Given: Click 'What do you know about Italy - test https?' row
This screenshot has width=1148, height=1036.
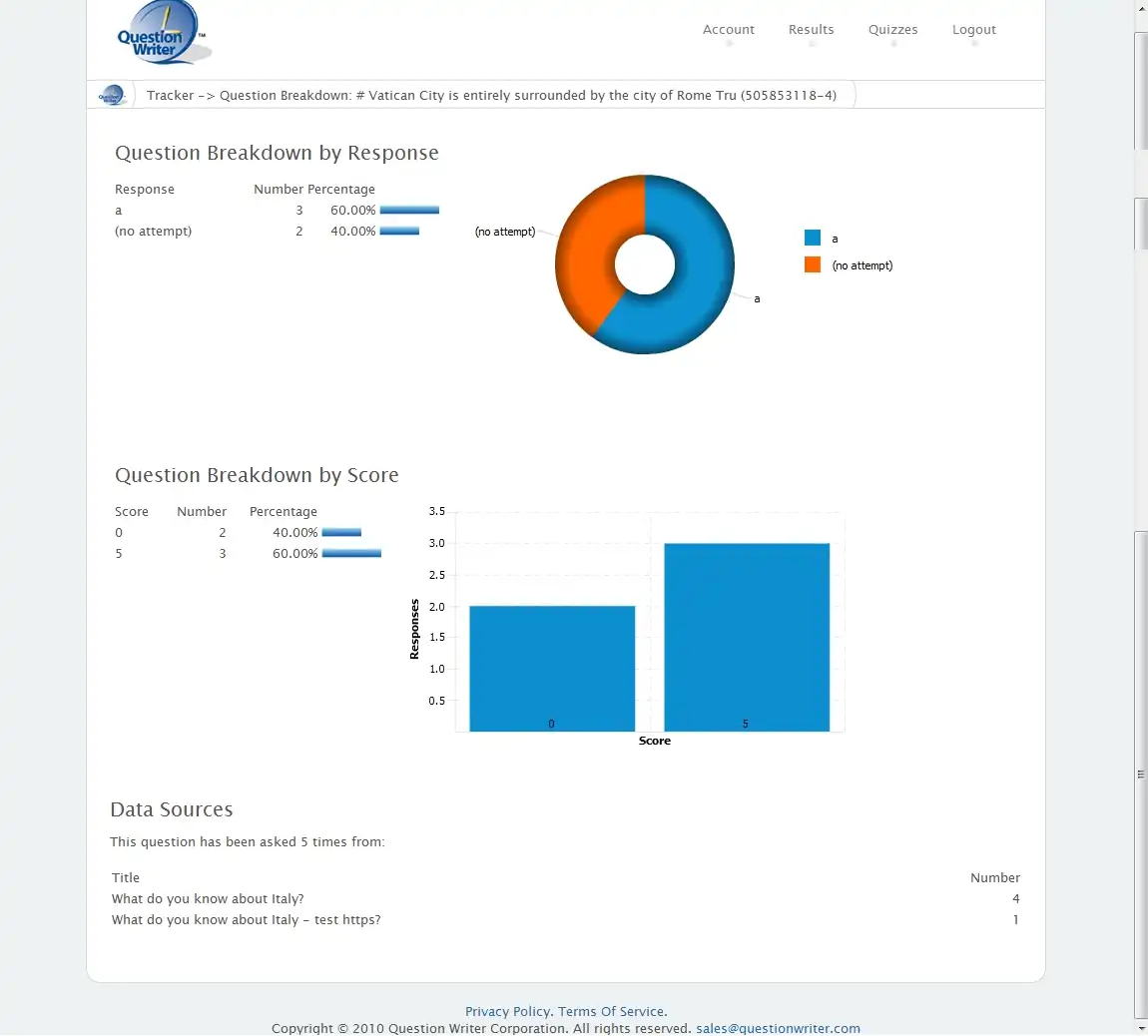Looking at the screenshot, I should 246,919.
